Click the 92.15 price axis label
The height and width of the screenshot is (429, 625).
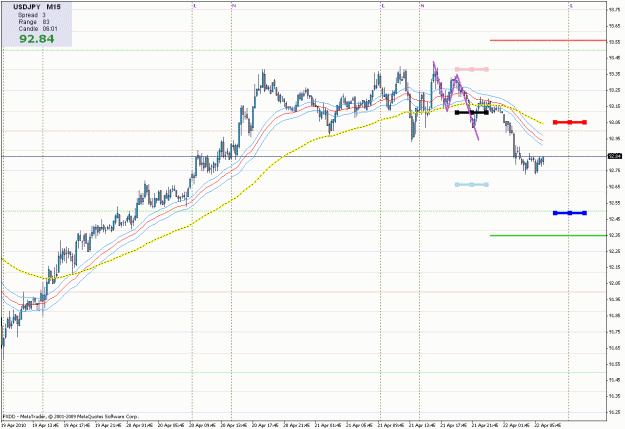[614, 267]
